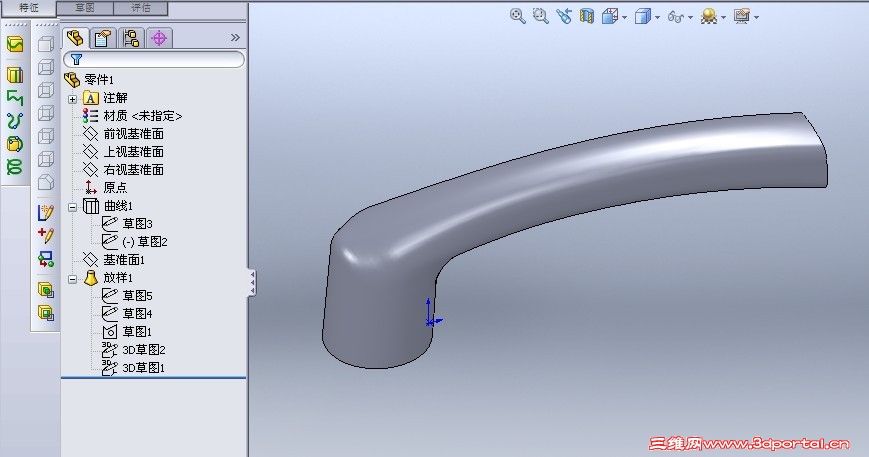Open the View Settings dropdown arrow

click(756, 18)
